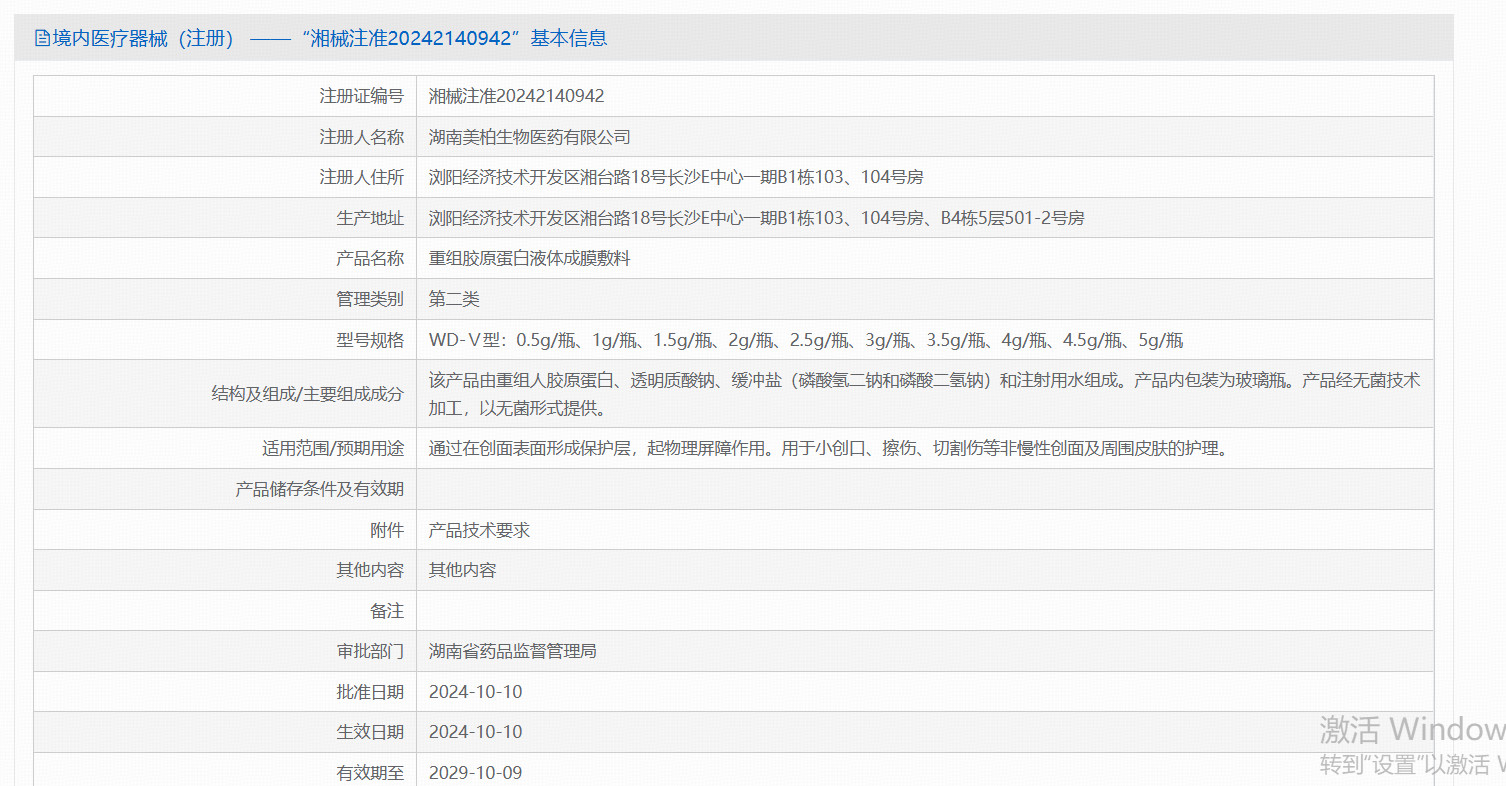Click the WD-V型 model specification text

805,340
